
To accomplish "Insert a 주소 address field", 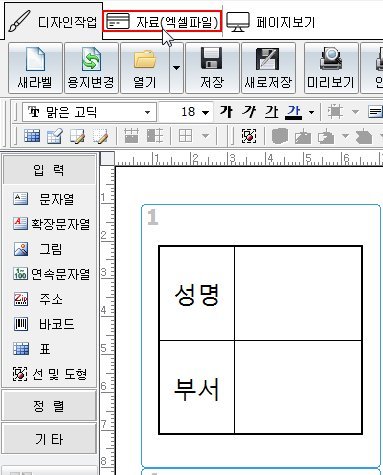I will click(x=37, y=299).
